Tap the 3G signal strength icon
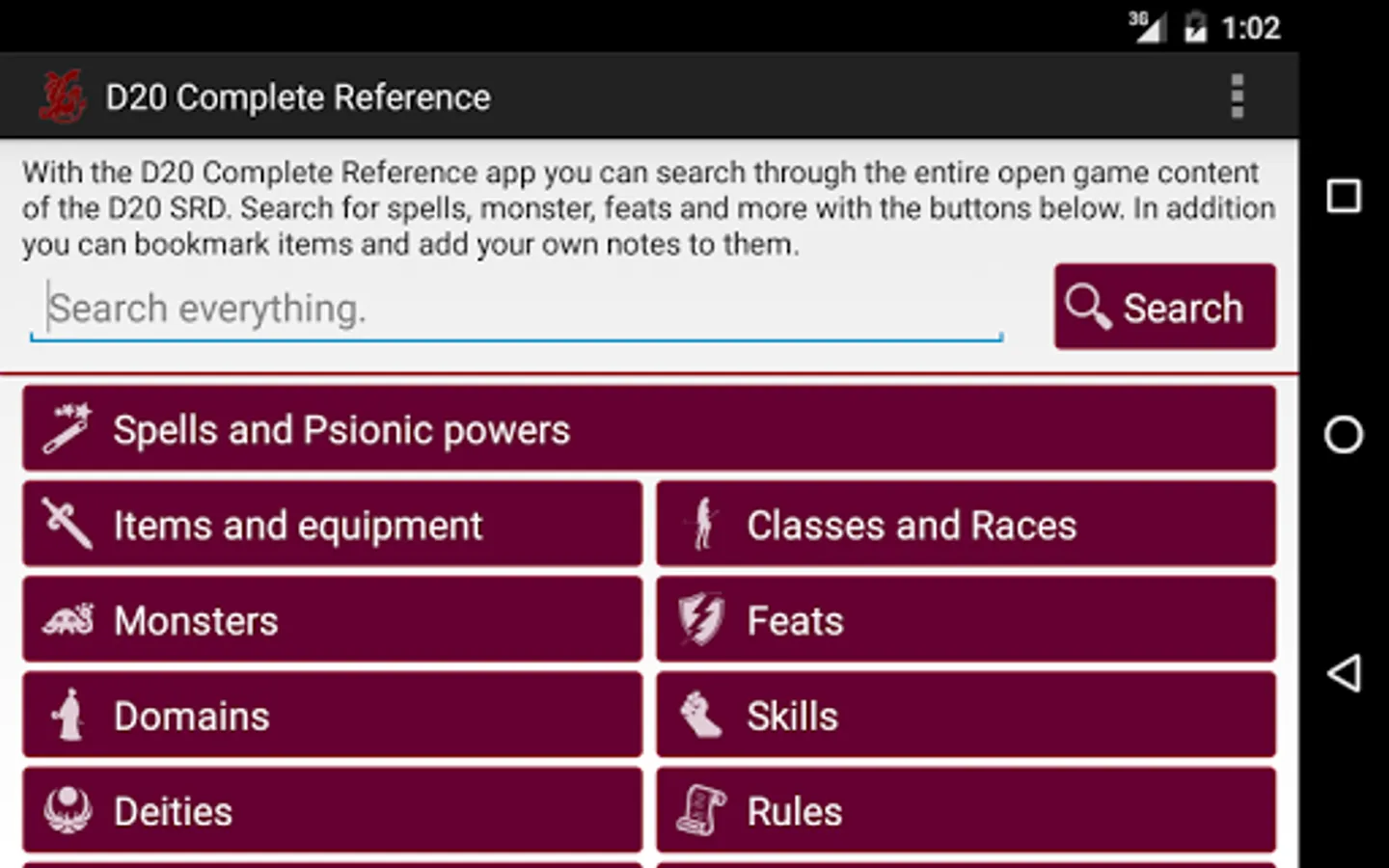 click(1146, 27)
